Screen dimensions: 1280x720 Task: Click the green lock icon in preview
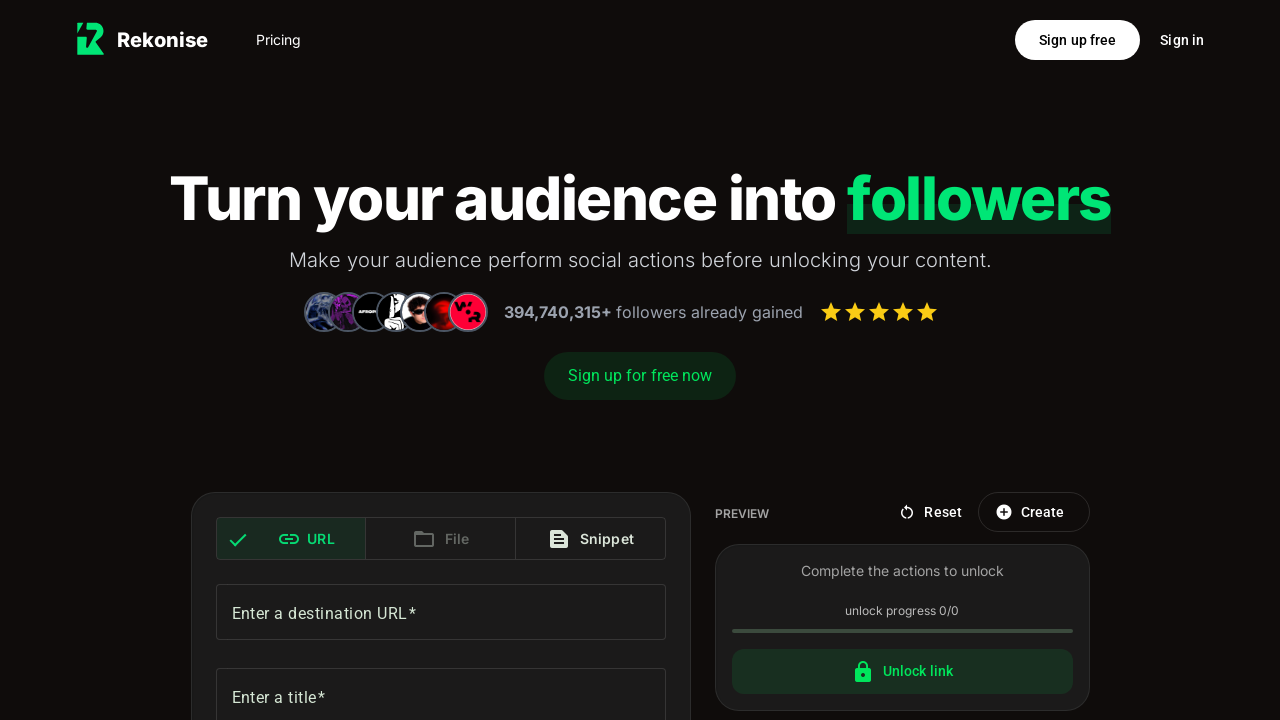point(863,671)
